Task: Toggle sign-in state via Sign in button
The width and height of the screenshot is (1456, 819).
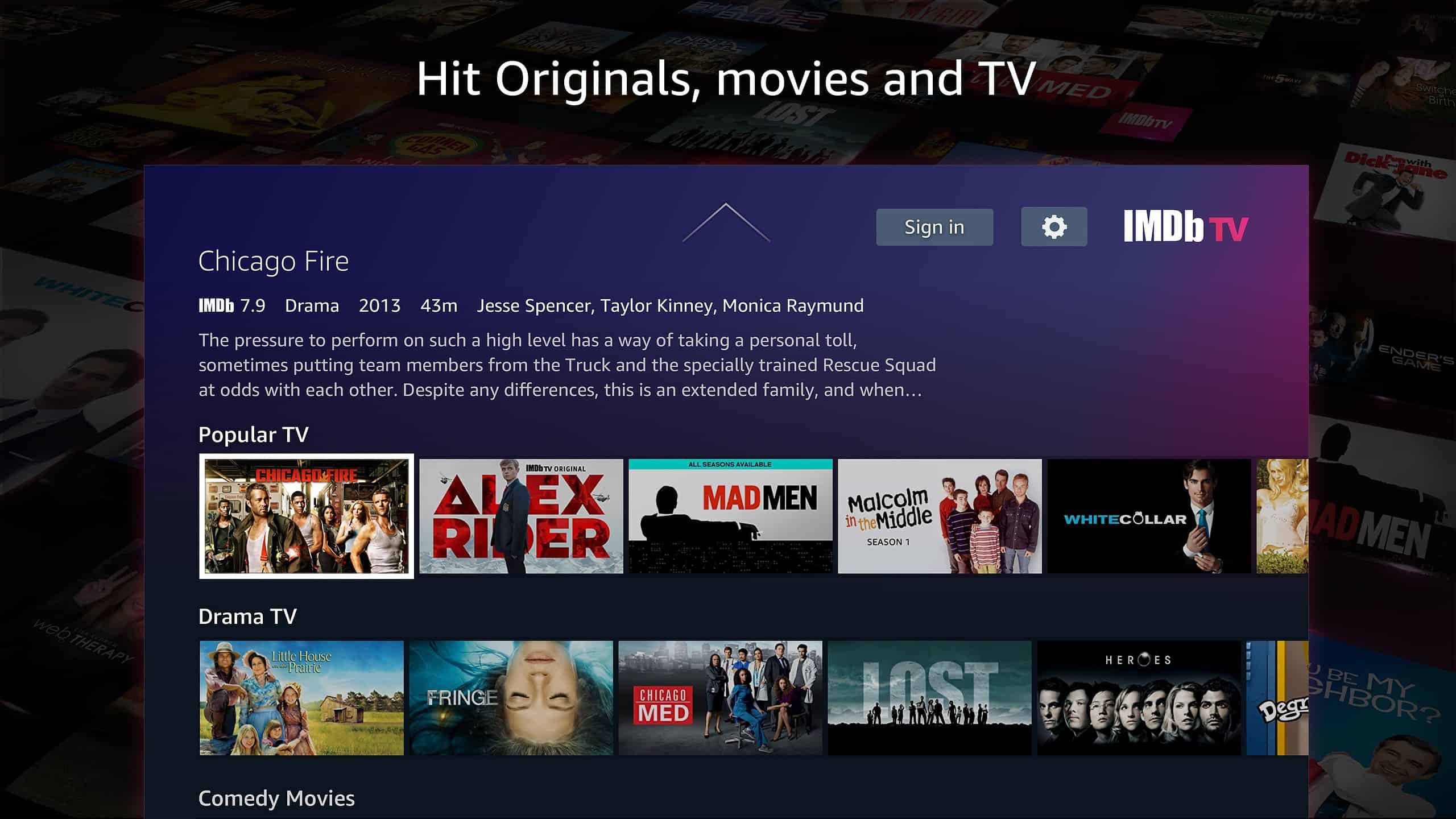Action: [934, 226]
